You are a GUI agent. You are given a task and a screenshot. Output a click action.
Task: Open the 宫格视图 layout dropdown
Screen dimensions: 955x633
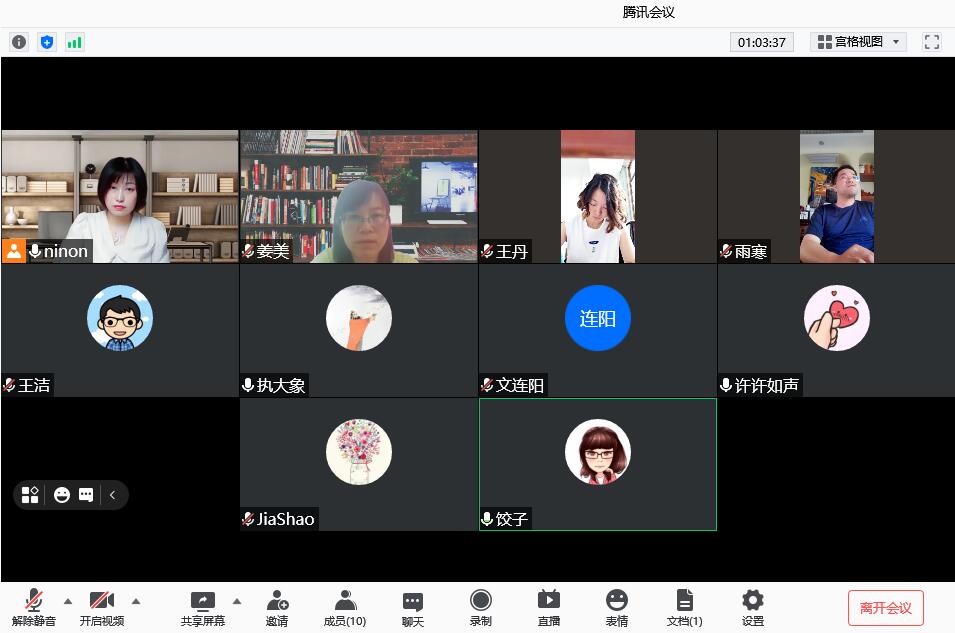click(858, 42)
